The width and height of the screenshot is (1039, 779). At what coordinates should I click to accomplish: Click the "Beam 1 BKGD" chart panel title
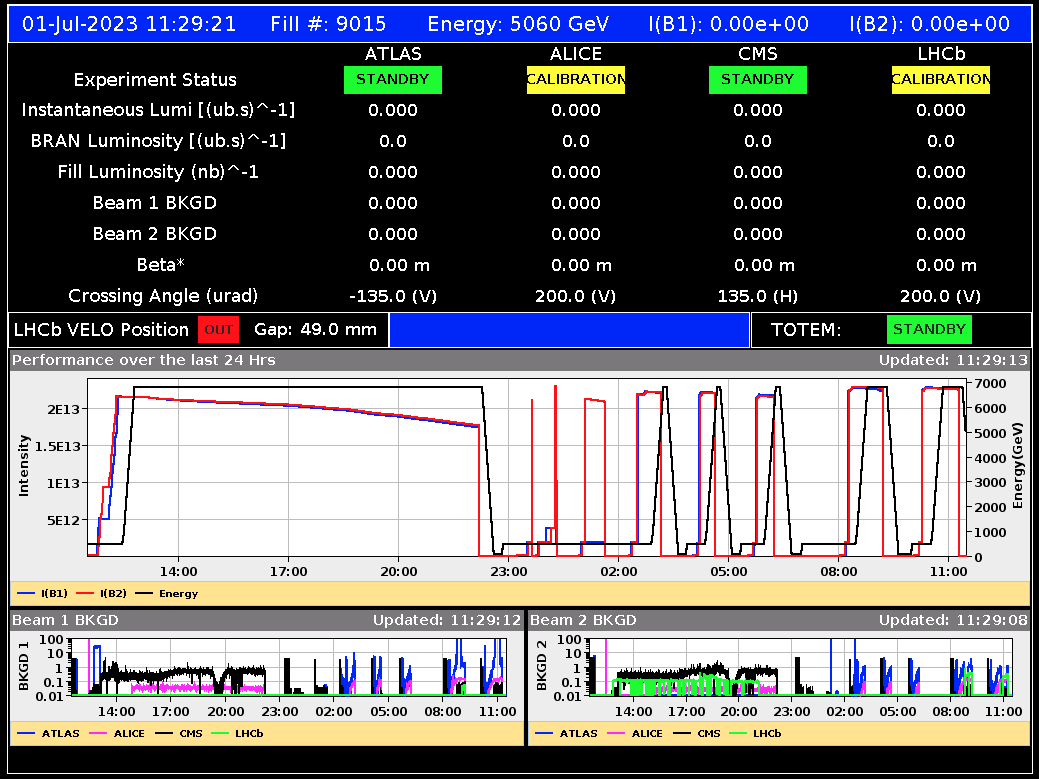pos(66,621)
